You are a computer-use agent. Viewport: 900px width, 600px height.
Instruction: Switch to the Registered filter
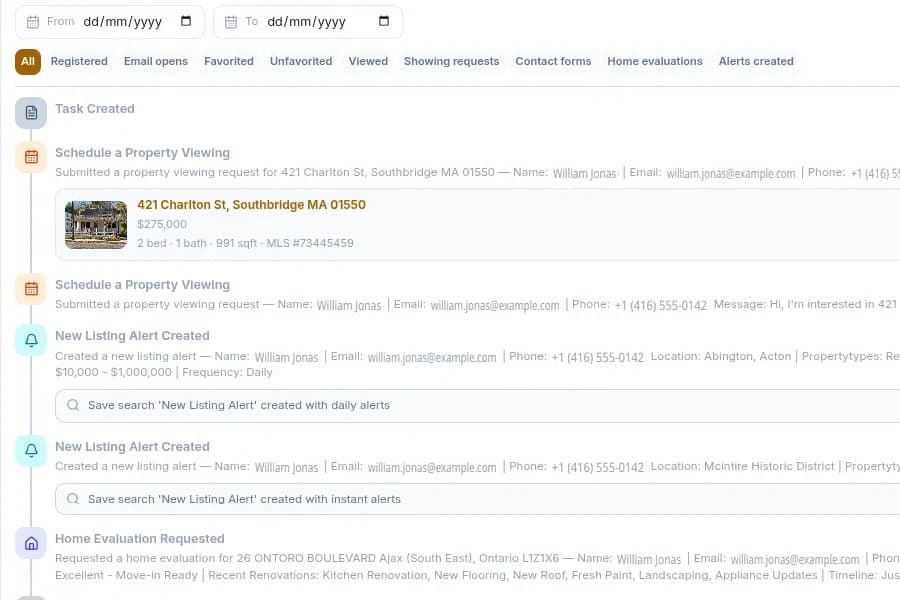[x=79, y=61]
